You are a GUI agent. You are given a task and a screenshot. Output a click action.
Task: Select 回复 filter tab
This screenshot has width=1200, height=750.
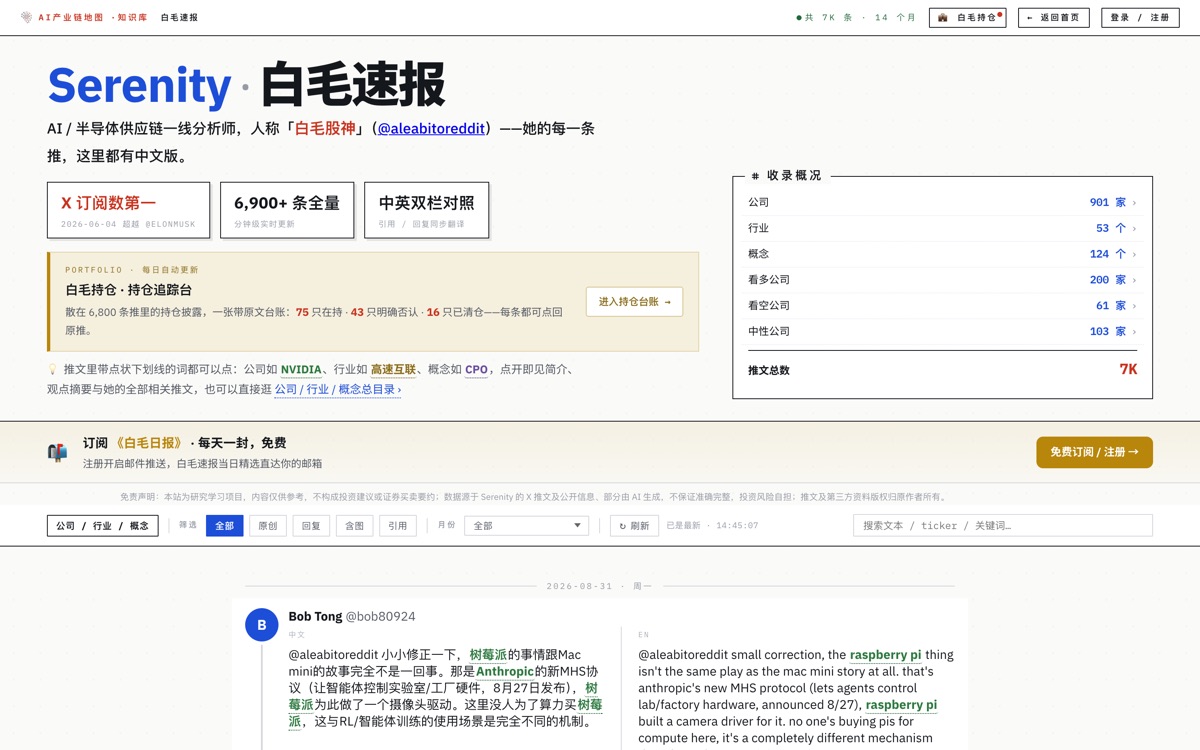coord(311,525)
